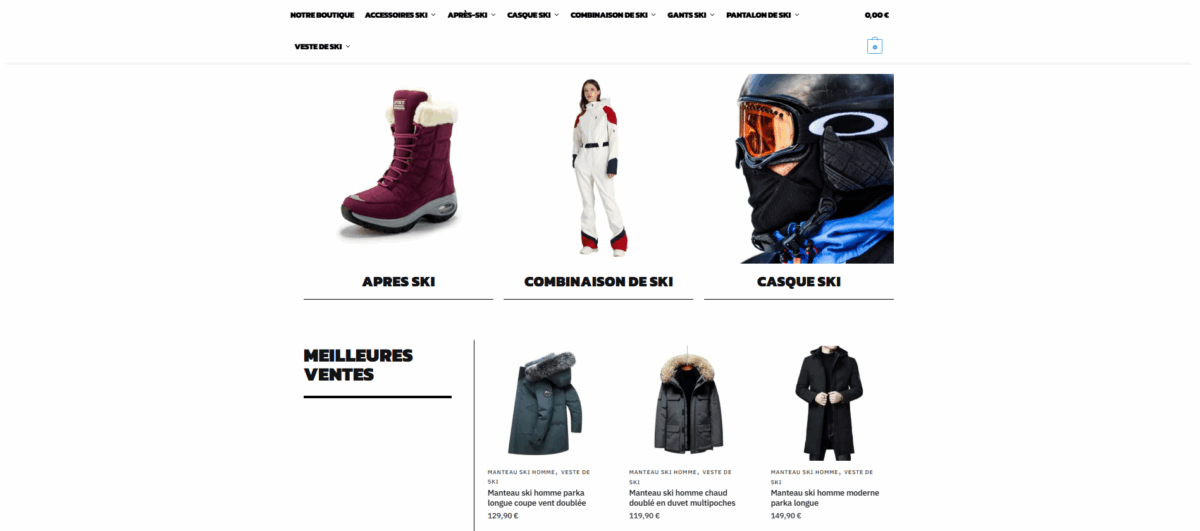Expand the Casque Ski menu chevron
This screenshot has height=531, width=1200.
(x=557, y=15)
